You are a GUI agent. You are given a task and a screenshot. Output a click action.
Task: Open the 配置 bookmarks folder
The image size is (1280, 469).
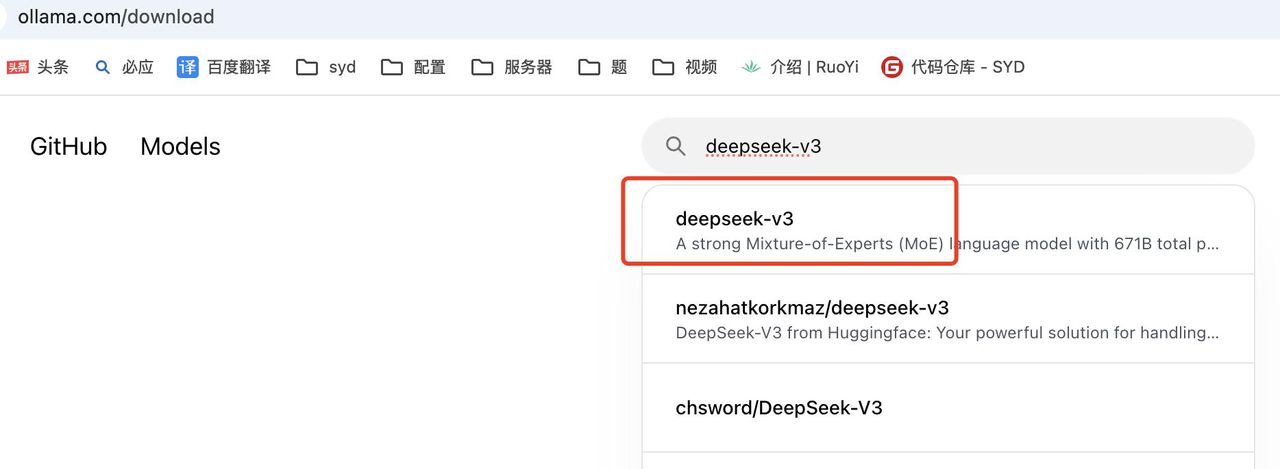(x=414, y=67)
